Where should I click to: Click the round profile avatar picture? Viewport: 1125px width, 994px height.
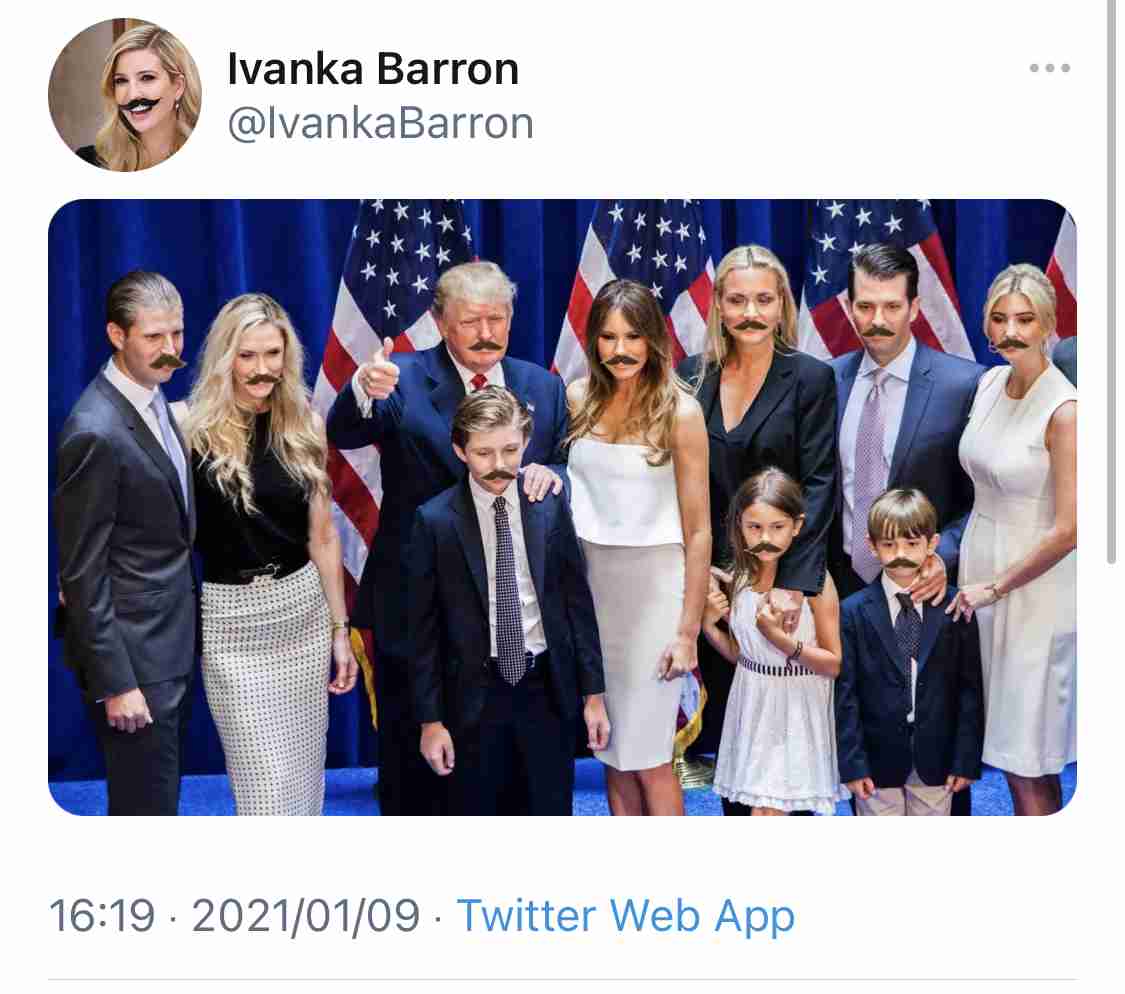pos(125,95)
